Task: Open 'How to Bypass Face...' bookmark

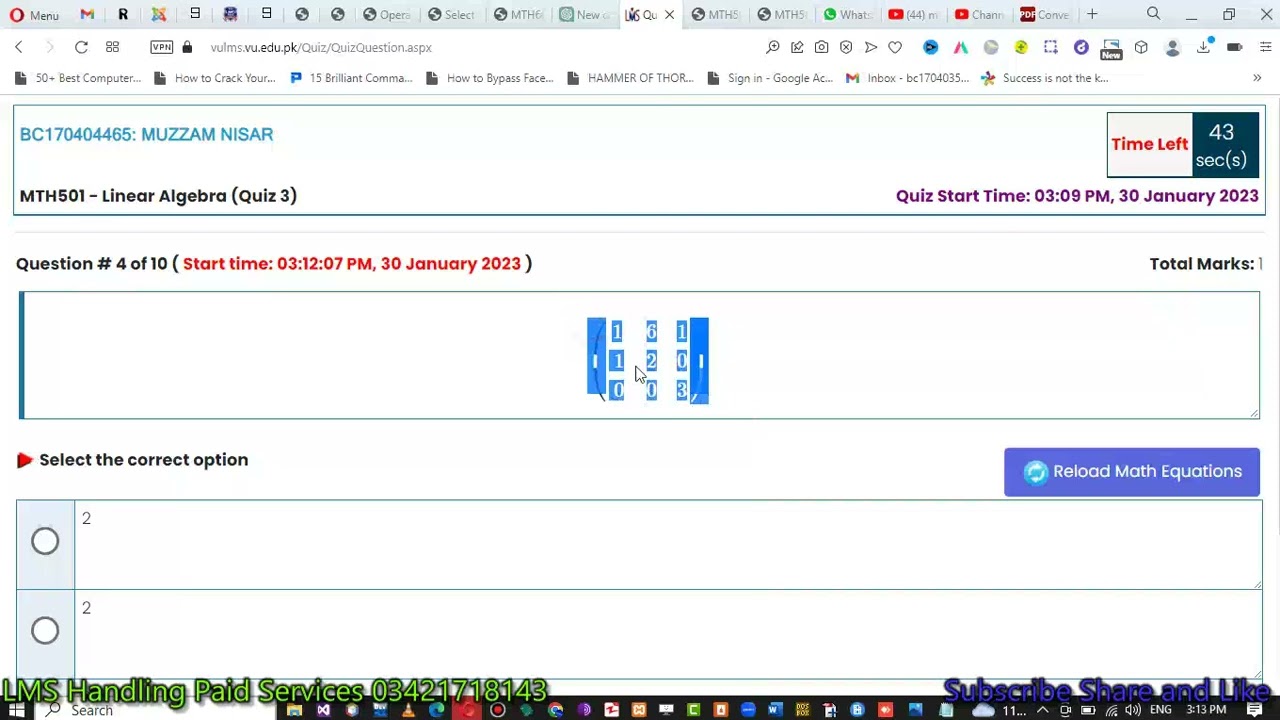Action: click(x=490, y=78)
